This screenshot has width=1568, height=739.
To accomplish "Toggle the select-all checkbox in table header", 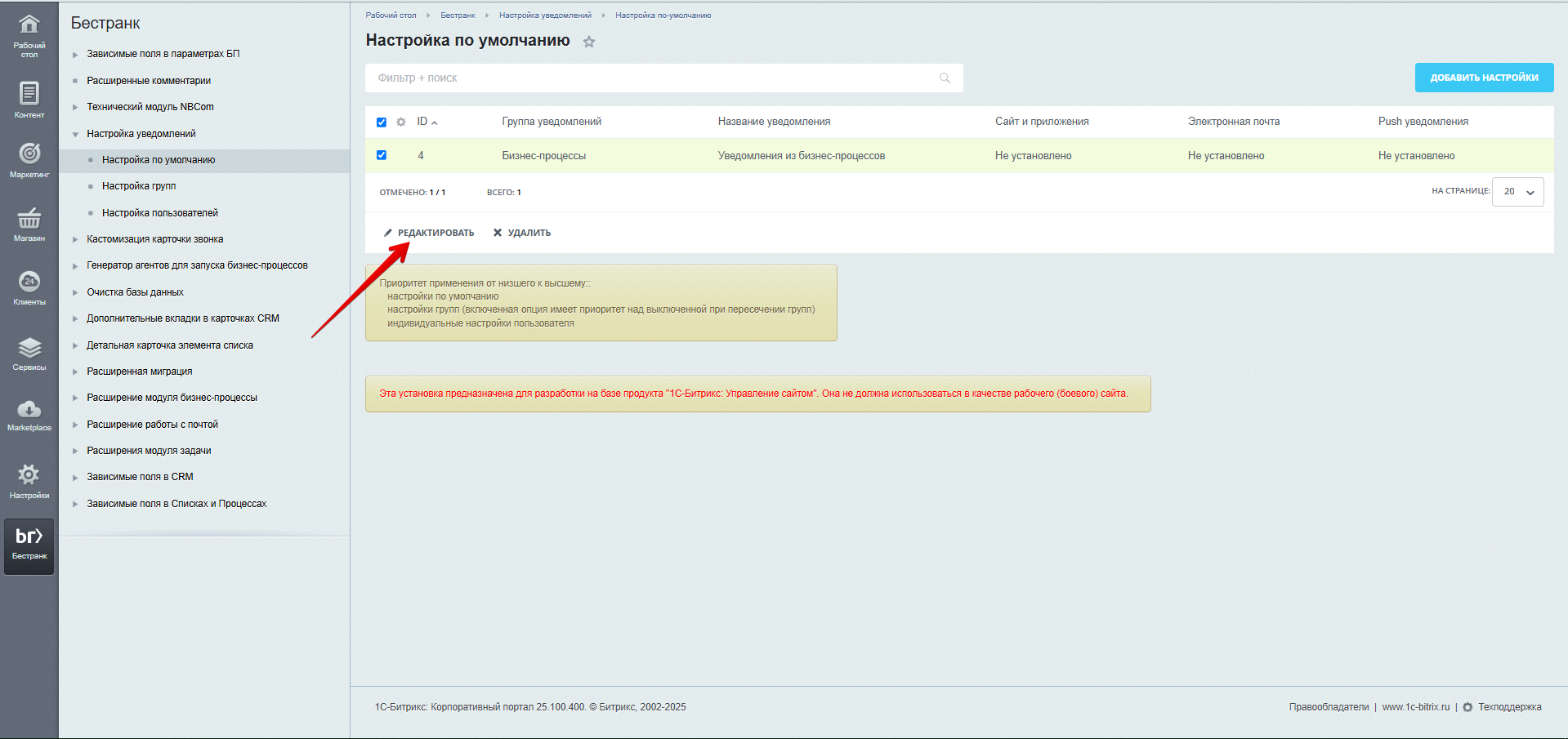I will [382, 122].
